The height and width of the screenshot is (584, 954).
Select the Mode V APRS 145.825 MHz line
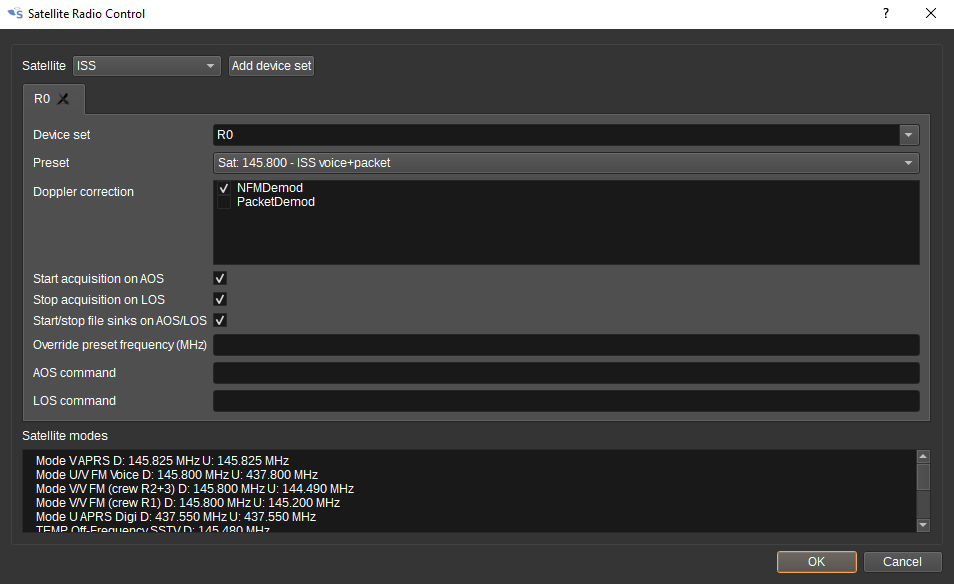coord(162,461)
